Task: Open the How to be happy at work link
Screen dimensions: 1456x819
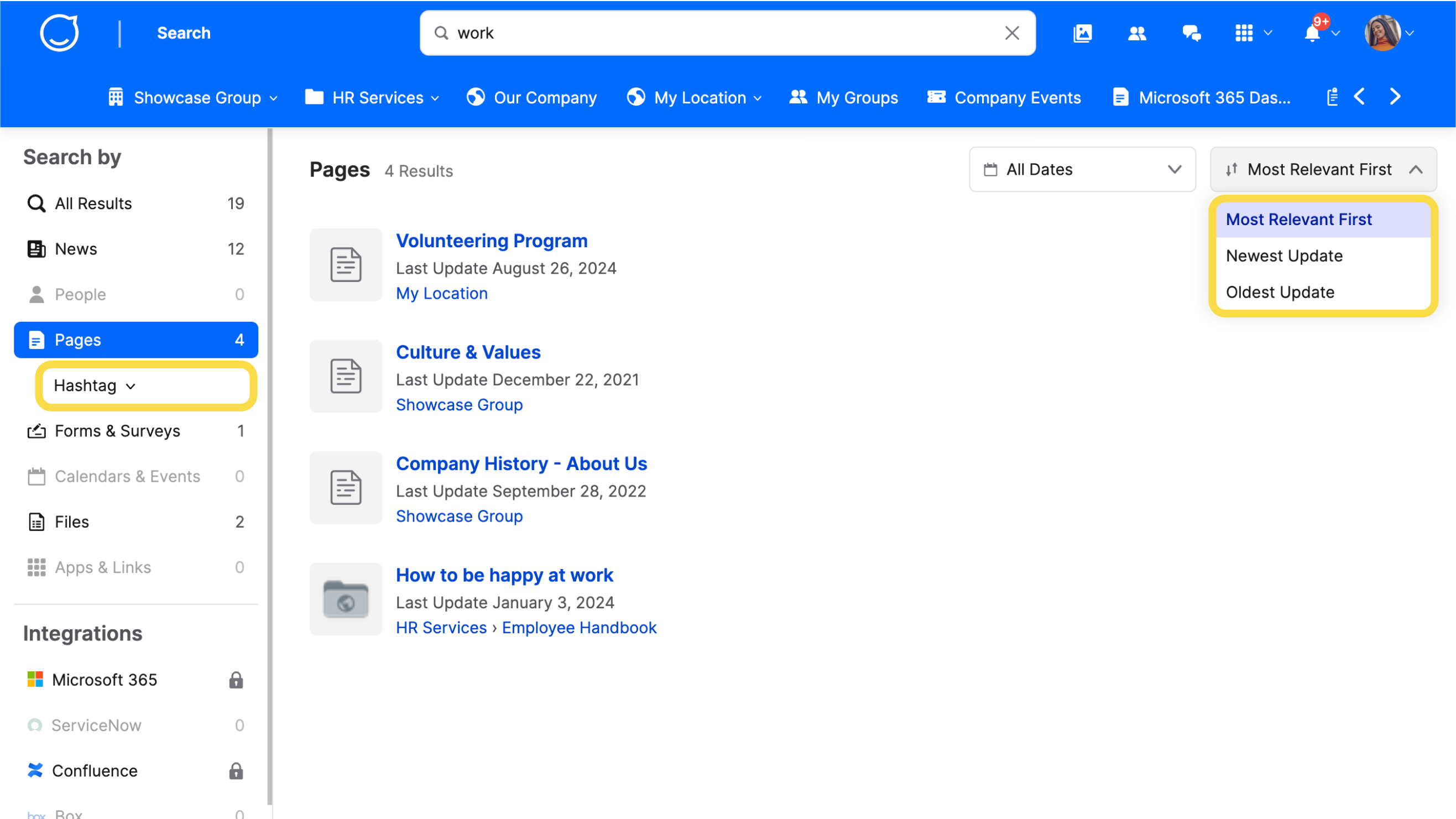Action: click(504, 575)
